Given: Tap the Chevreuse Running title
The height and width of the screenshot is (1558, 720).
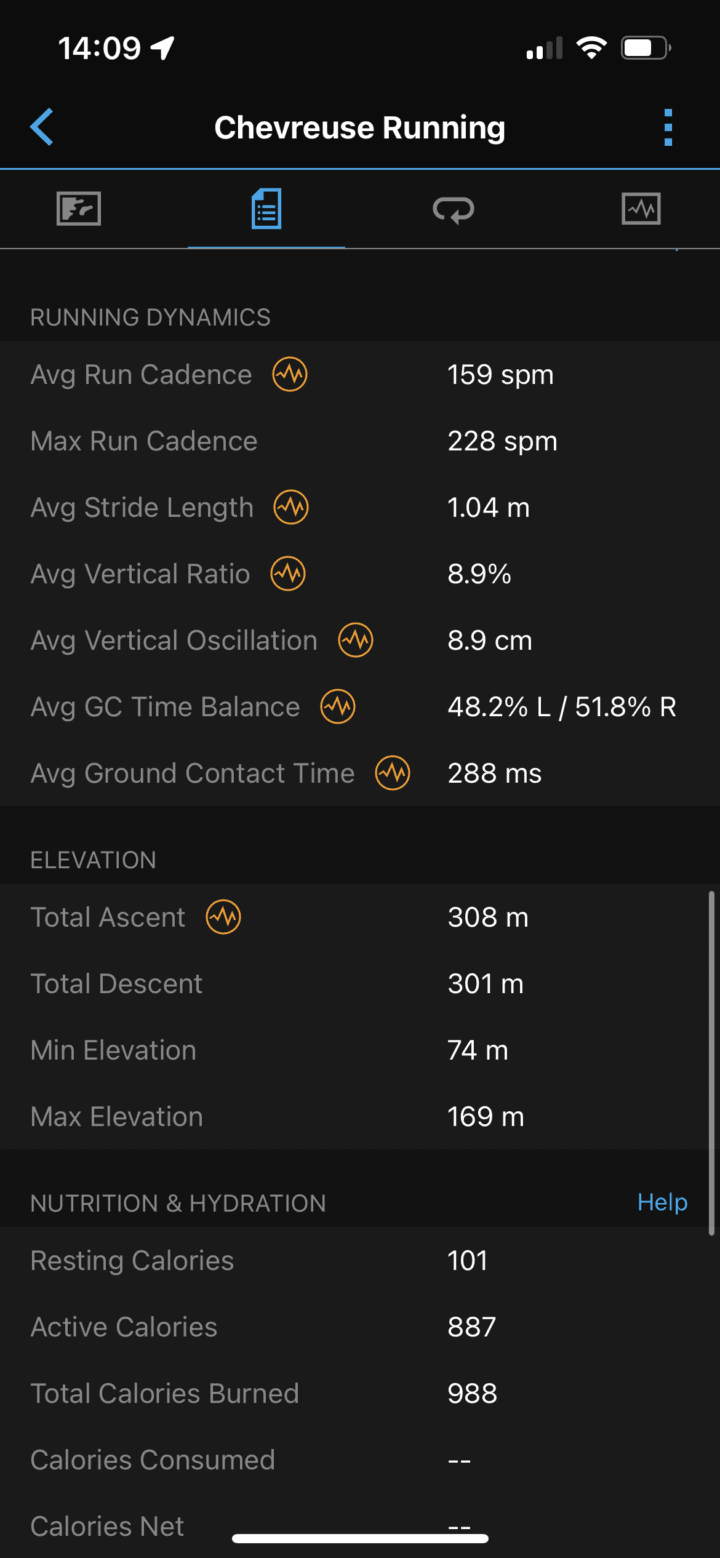Looking at the screenshot, I should pyautogui.click(x=360, y=128).
